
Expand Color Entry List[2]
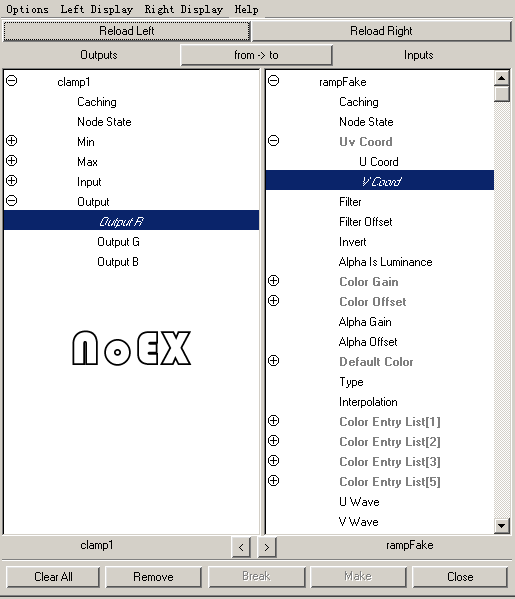coord(274,441)
